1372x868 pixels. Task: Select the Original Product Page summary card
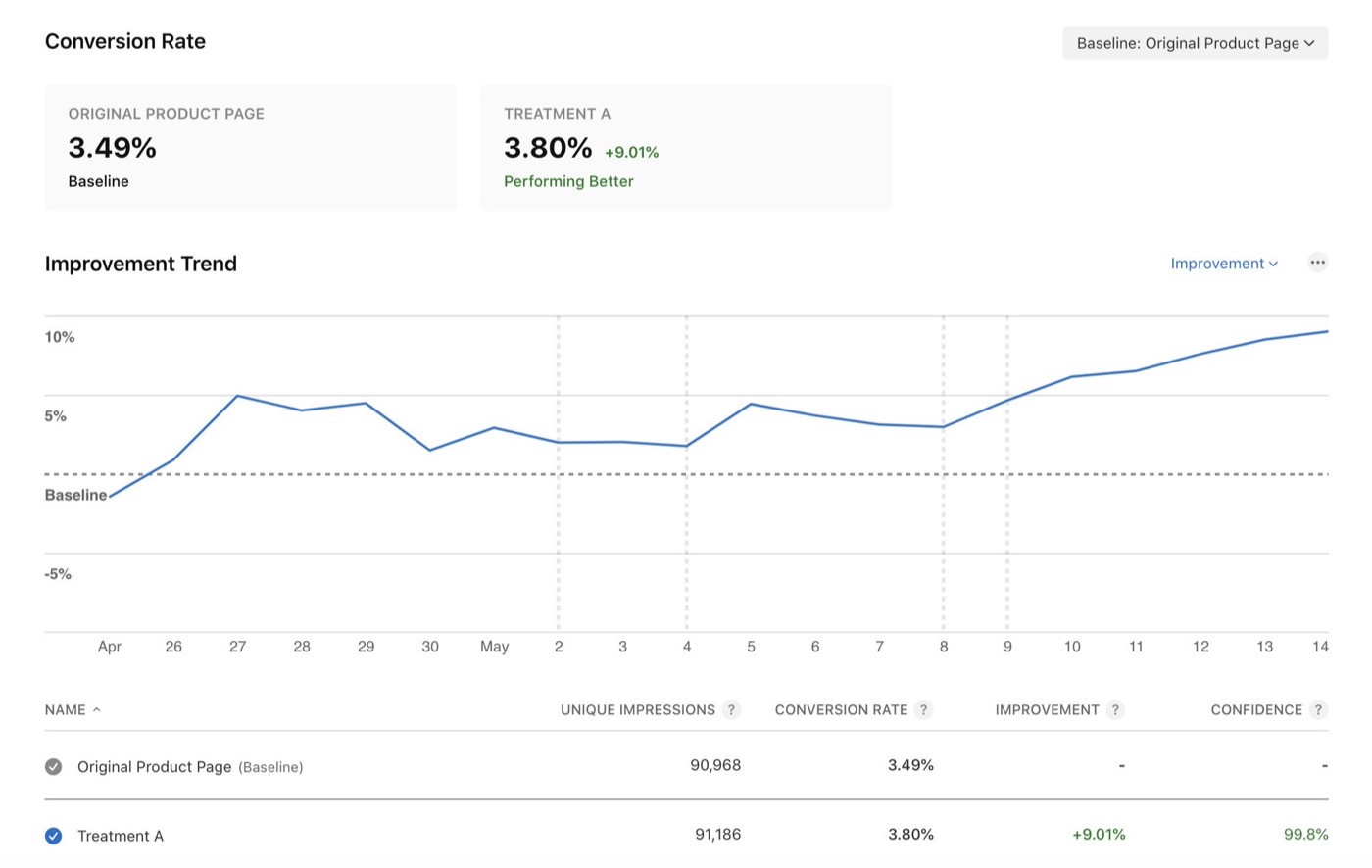[x=251, y=147]
